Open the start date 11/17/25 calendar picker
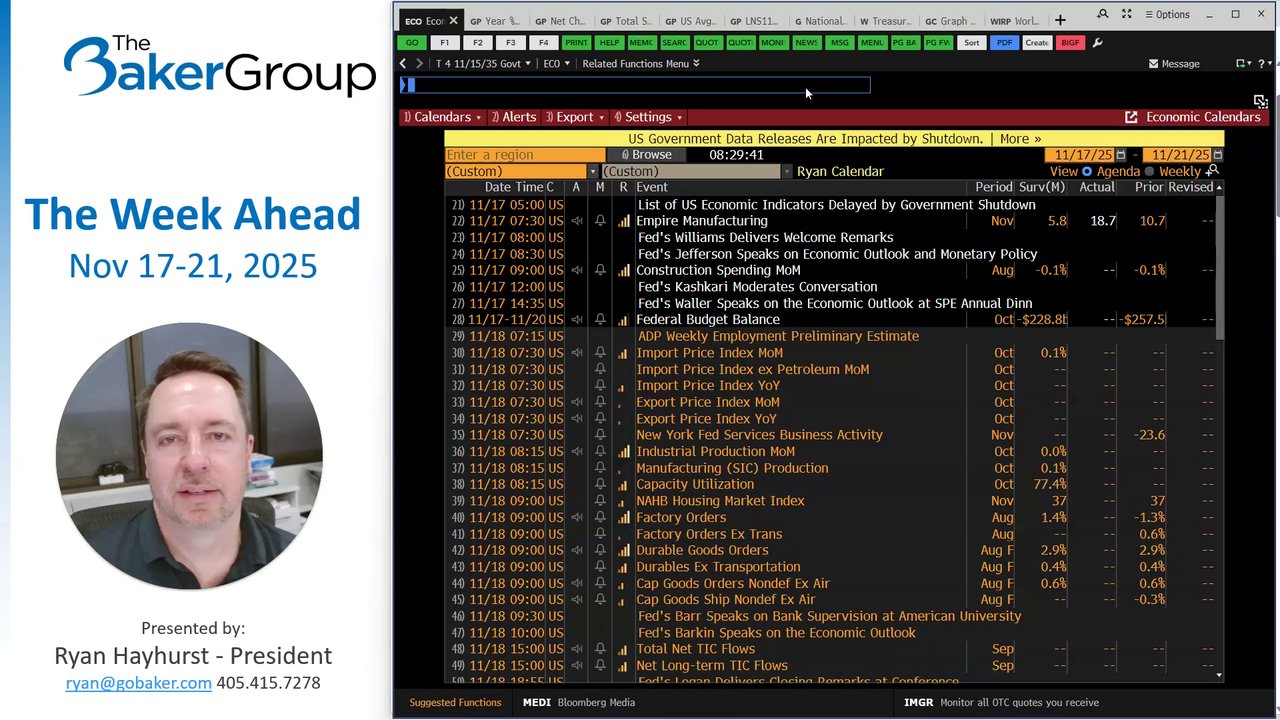This screenshot has width=1280, height=720. click(x=1121, y=155)
